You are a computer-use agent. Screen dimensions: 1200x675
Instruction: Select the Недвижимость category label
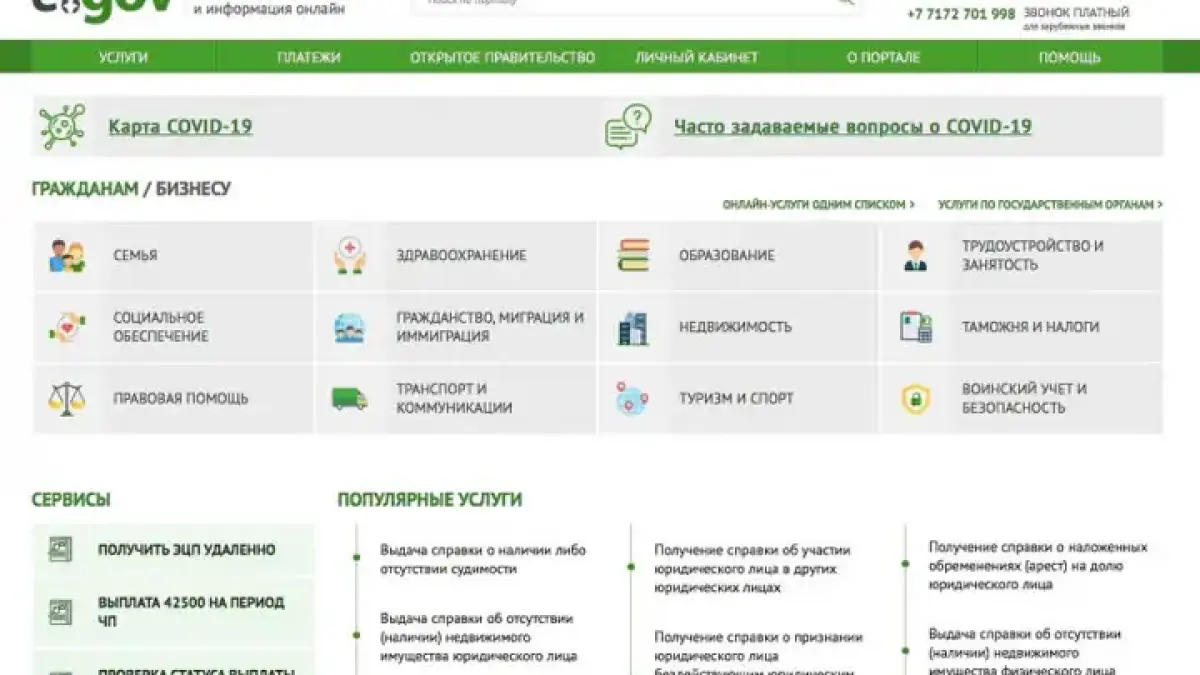point(735,327)
